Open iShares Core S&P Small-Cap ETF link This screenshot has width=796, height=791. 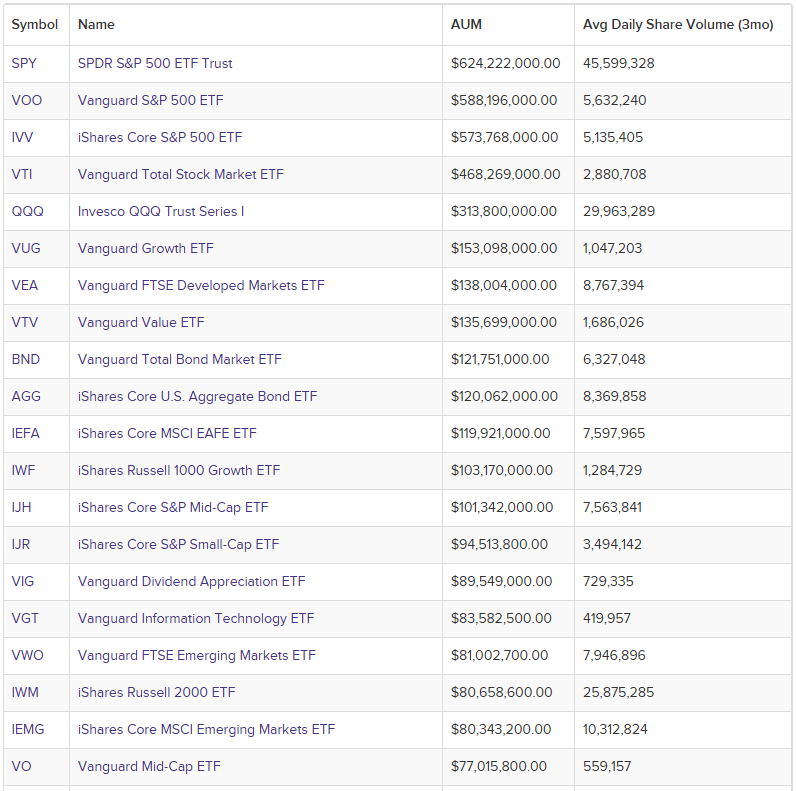[x=179, y=545]
